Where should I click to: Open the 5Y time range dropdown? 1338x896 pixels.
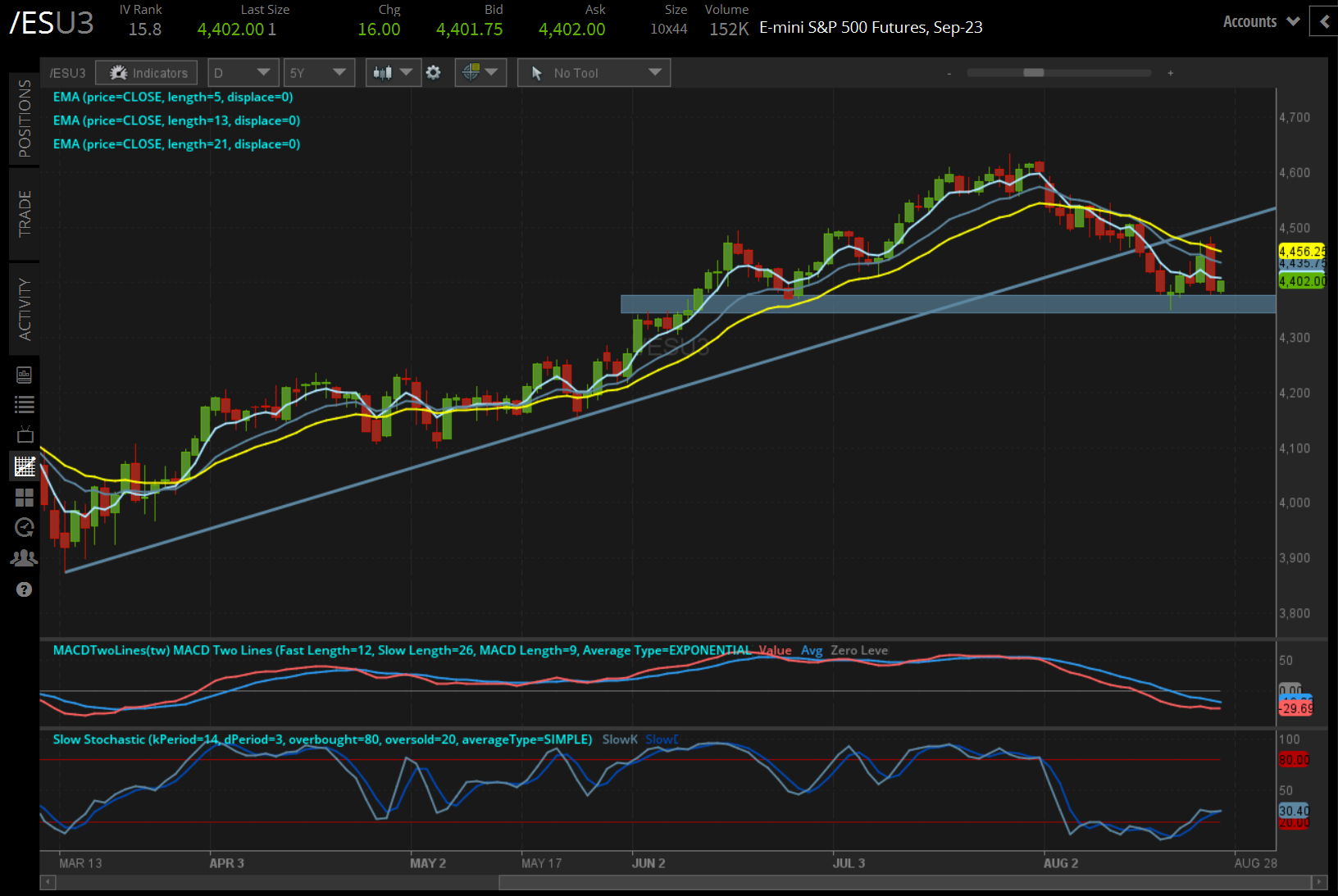(x=319, y=73)
